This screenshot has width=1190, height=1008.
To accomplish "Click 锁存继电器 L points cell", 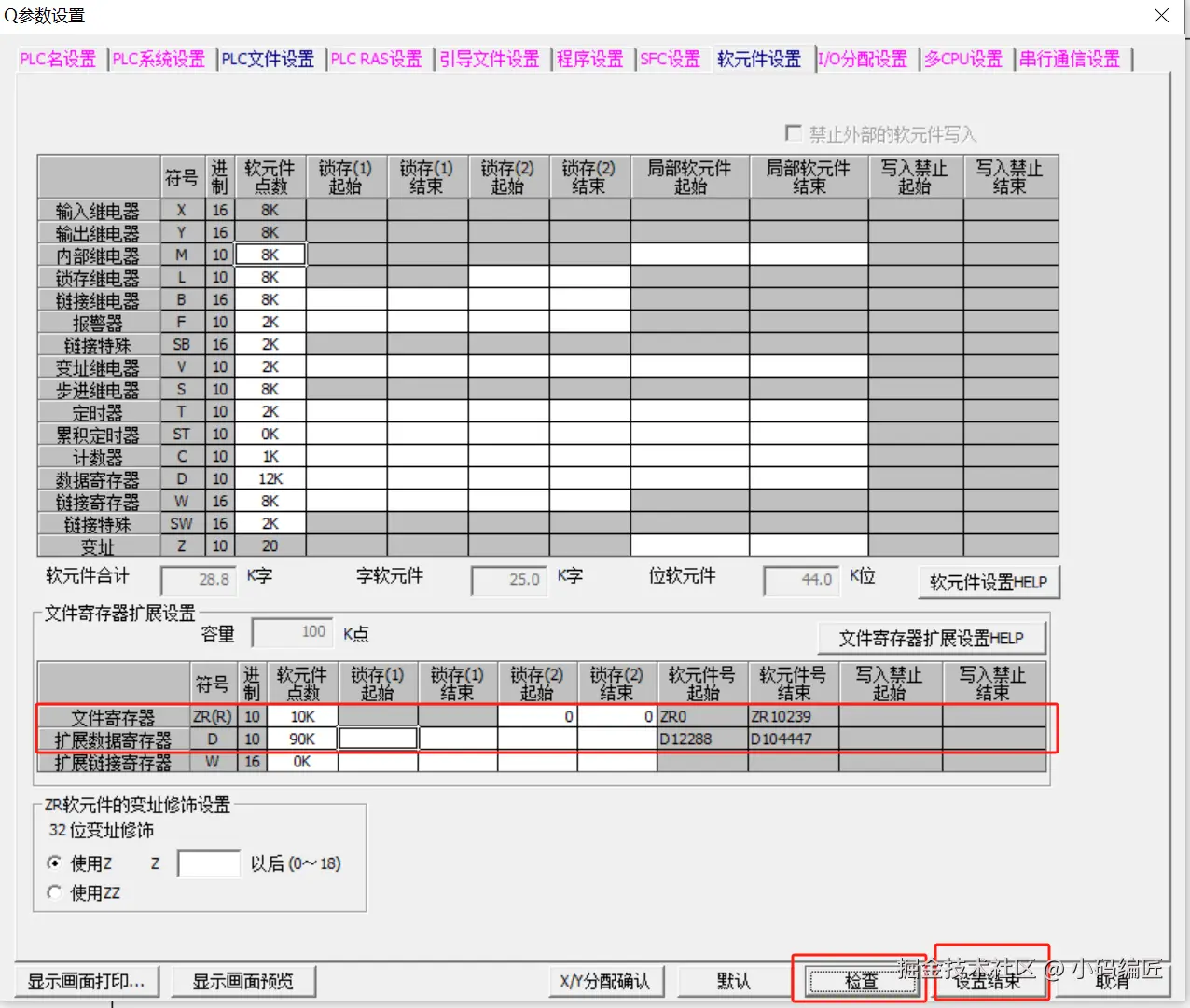I will click(270, 277).
